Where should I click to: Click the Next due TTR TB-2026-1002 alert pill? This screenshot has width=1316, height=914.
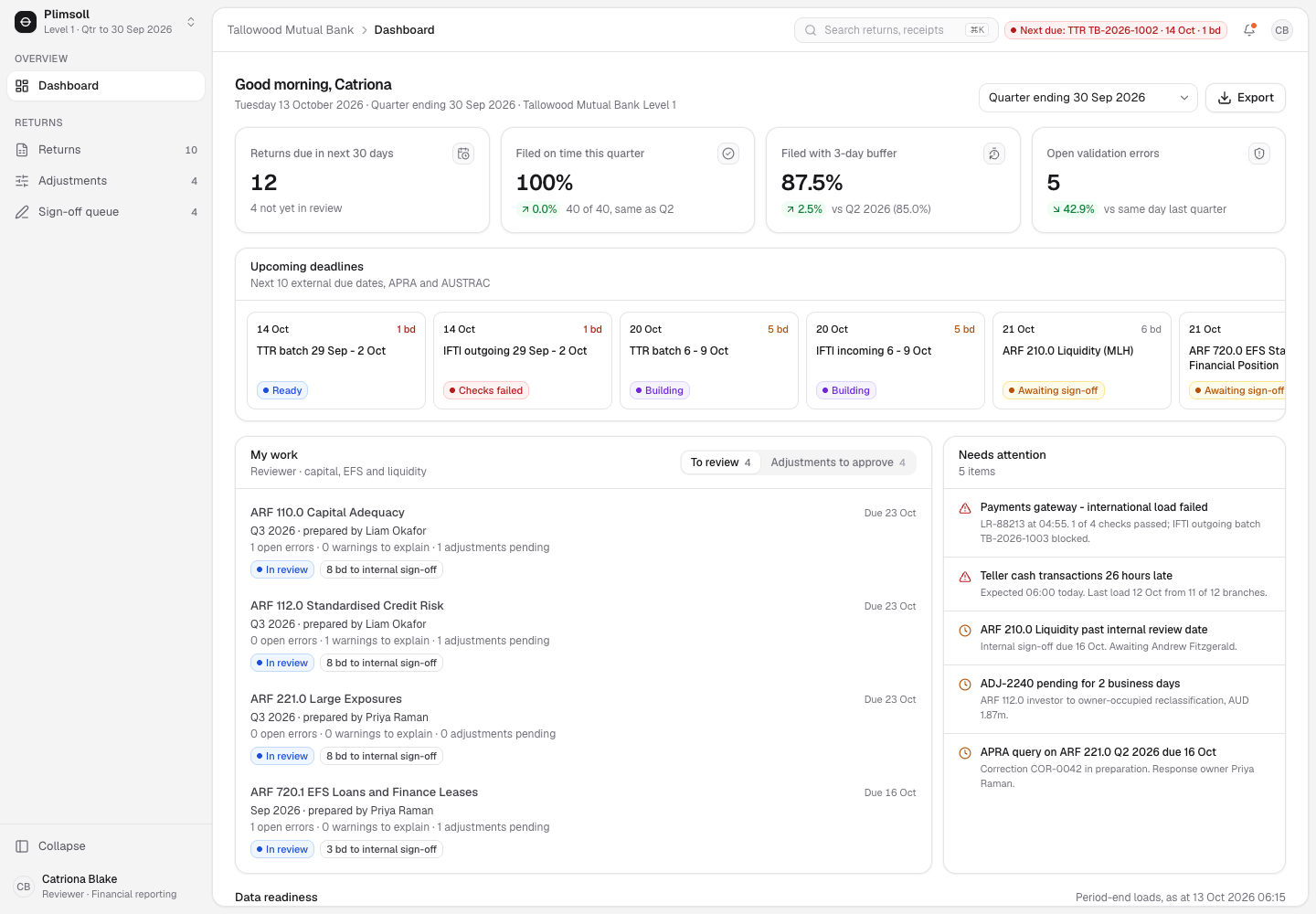click(x=1116, y=30)
